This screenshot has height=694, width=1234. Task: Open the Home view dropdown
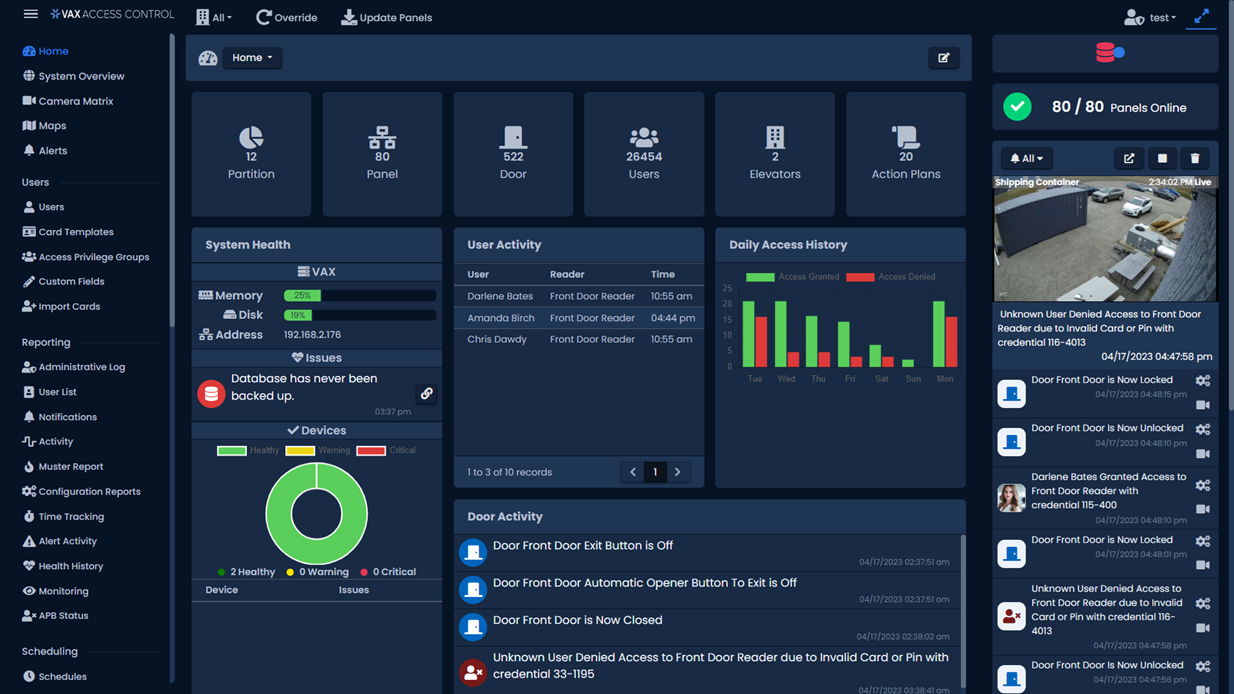click(252, 57)
